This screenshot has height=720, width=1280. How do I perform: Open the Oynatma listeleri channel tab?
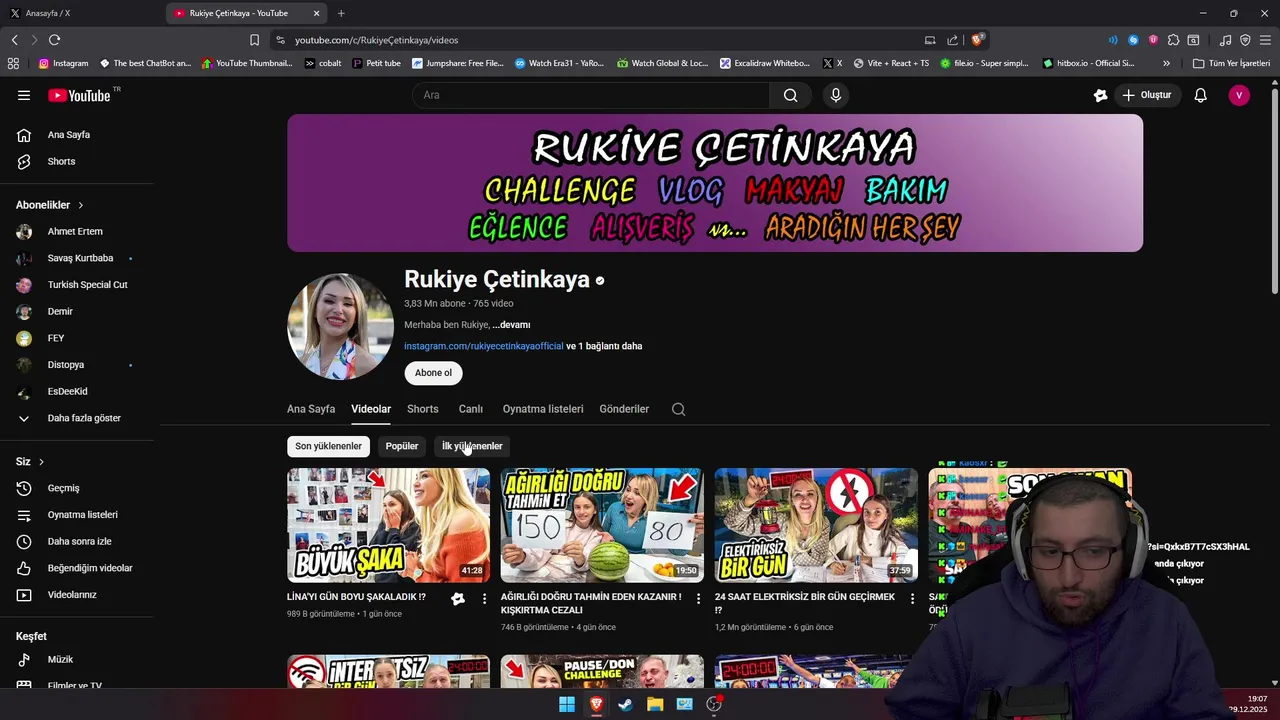point(543,409)
